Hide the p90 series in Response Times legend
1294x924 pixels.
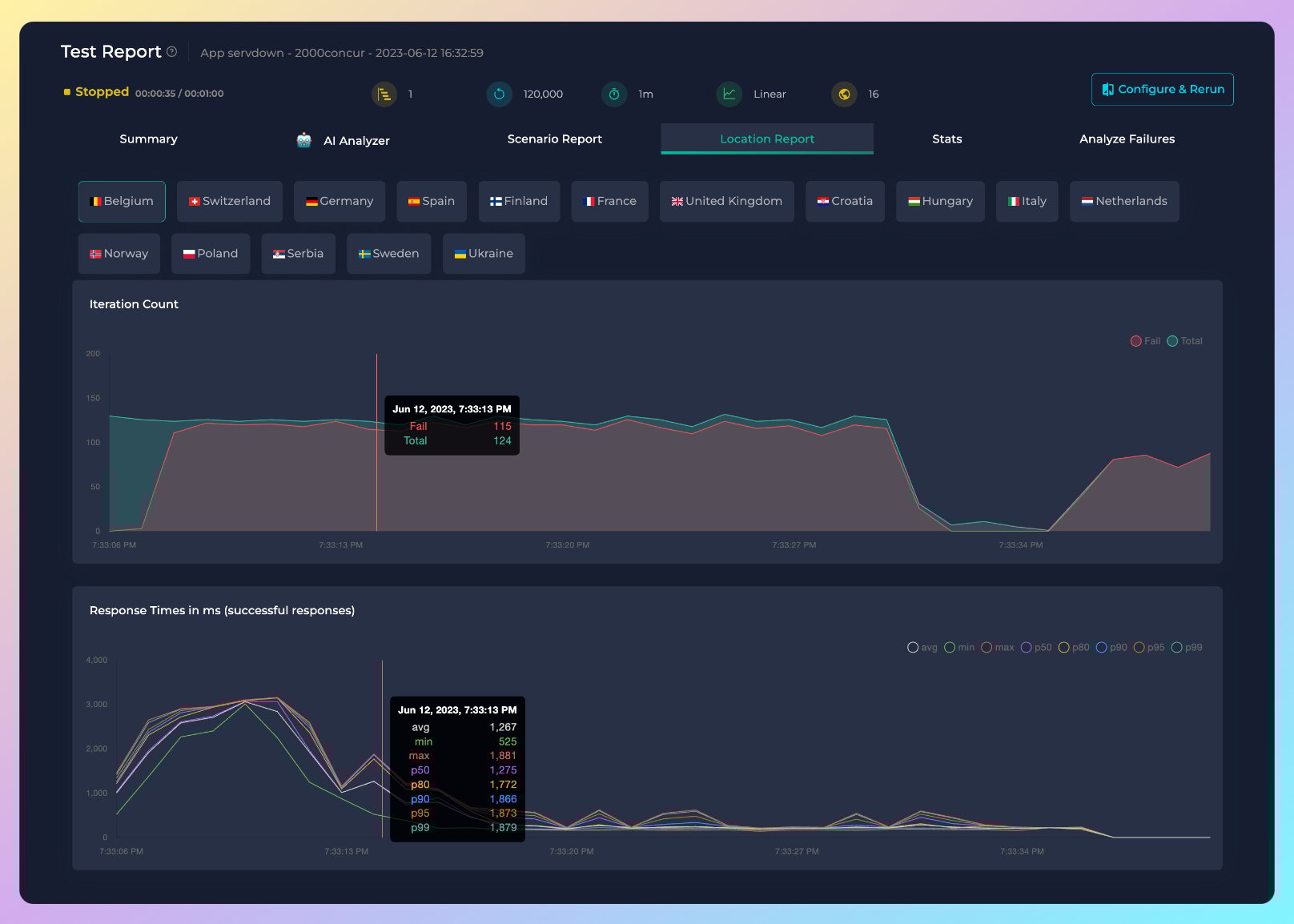pyautogui.click(x=1111, y=648)
